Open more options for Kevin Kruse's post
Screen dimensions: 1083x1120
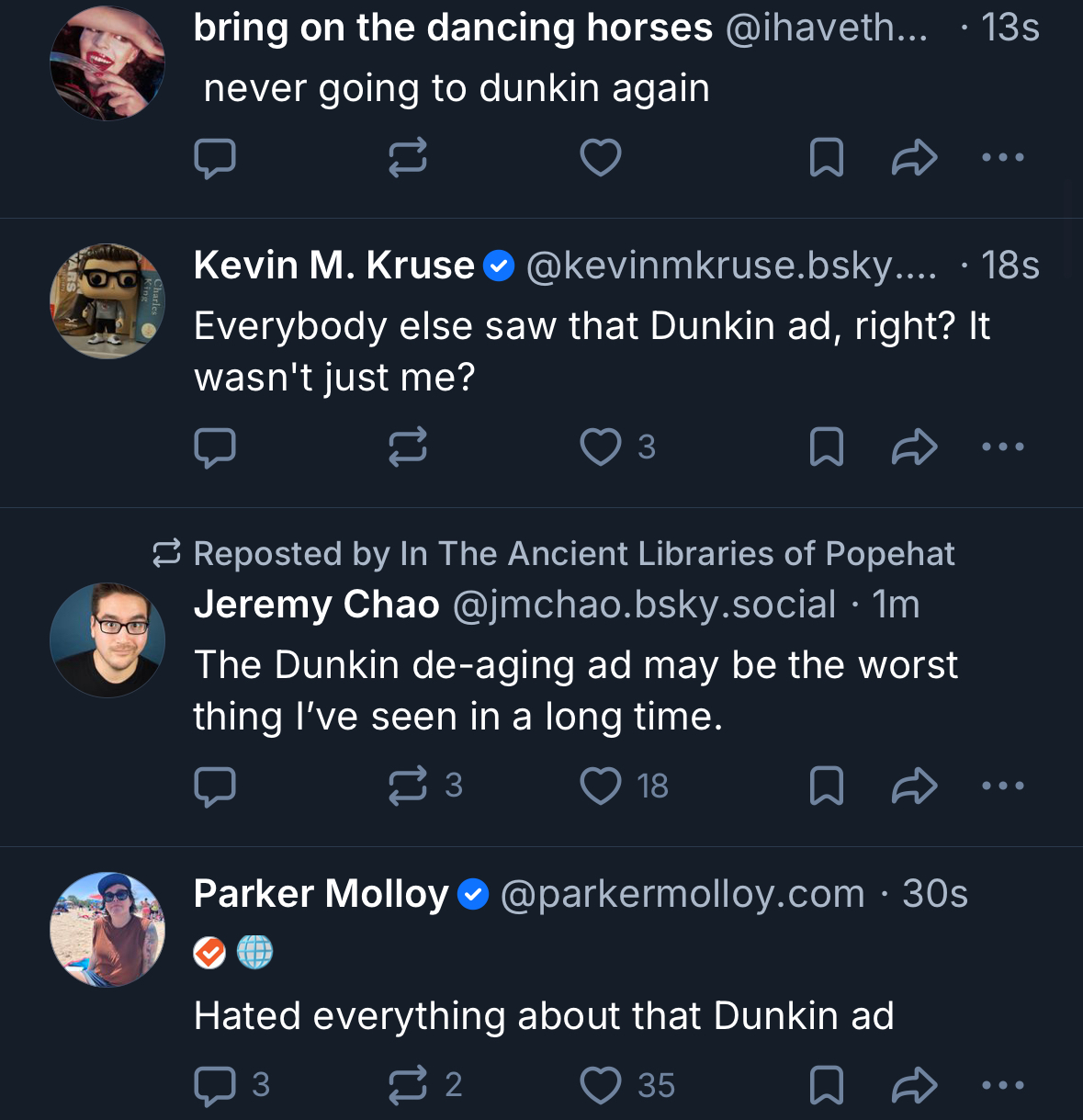1002,447
